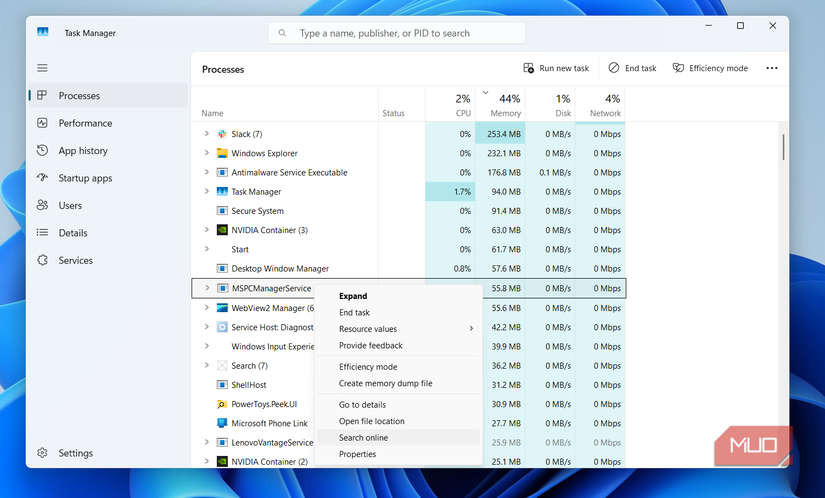
Task: Click the process list vertical scrollbar
Action: (783, 147)
